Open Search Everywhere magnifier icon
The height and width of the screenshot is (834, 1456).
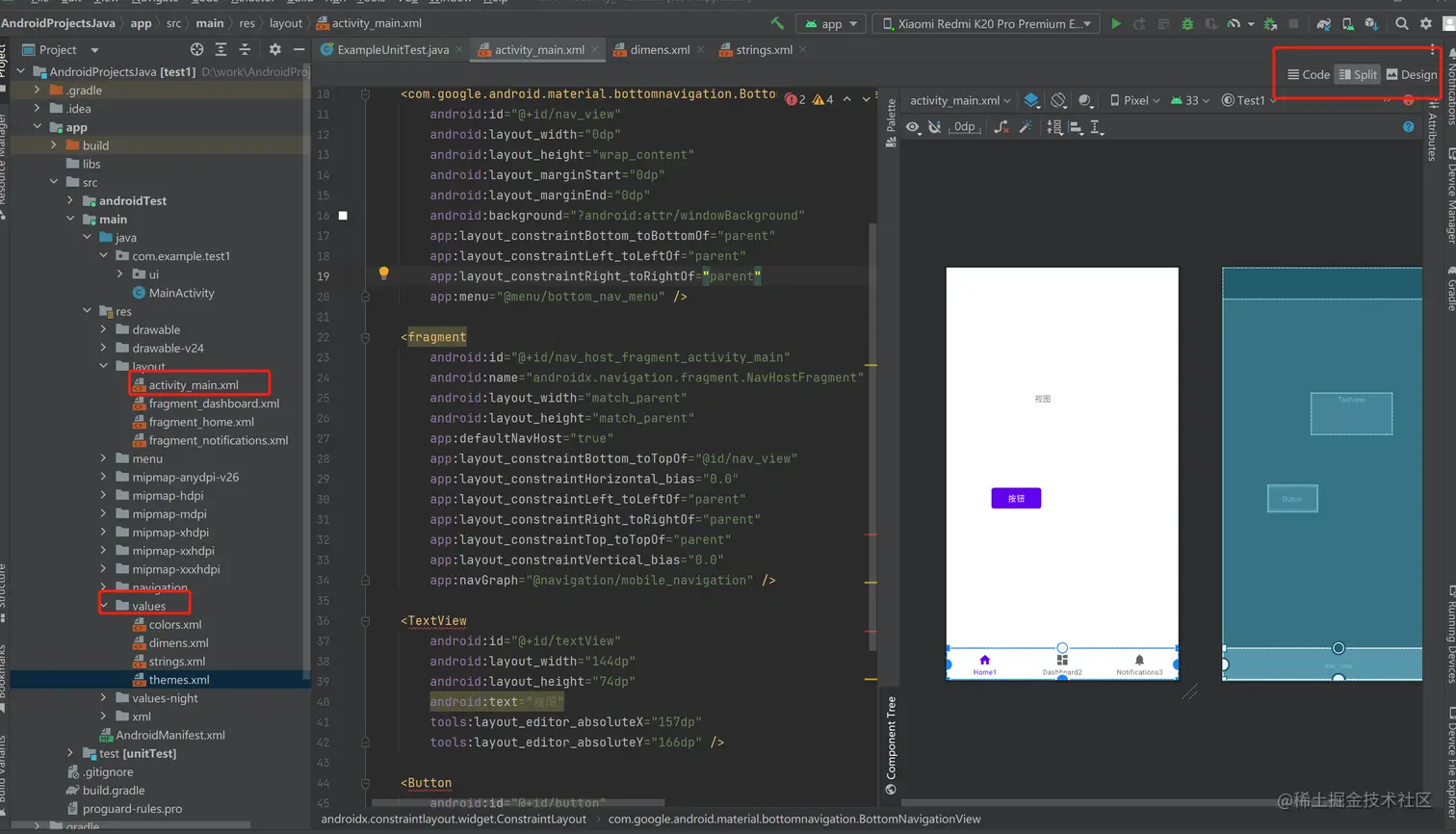(x=1402, y=24)
